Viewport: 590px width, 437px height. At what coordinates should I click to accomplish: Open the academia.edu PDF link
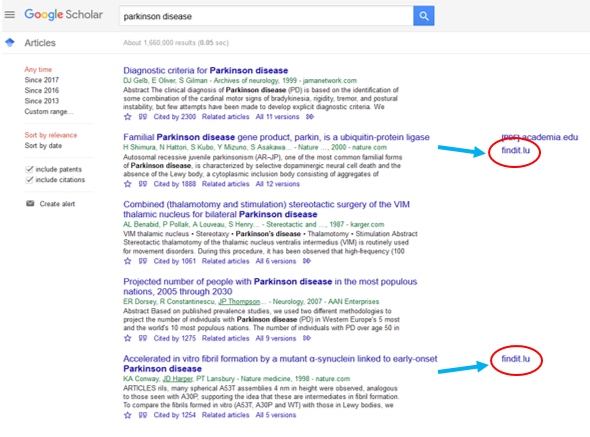coord(540,137)
